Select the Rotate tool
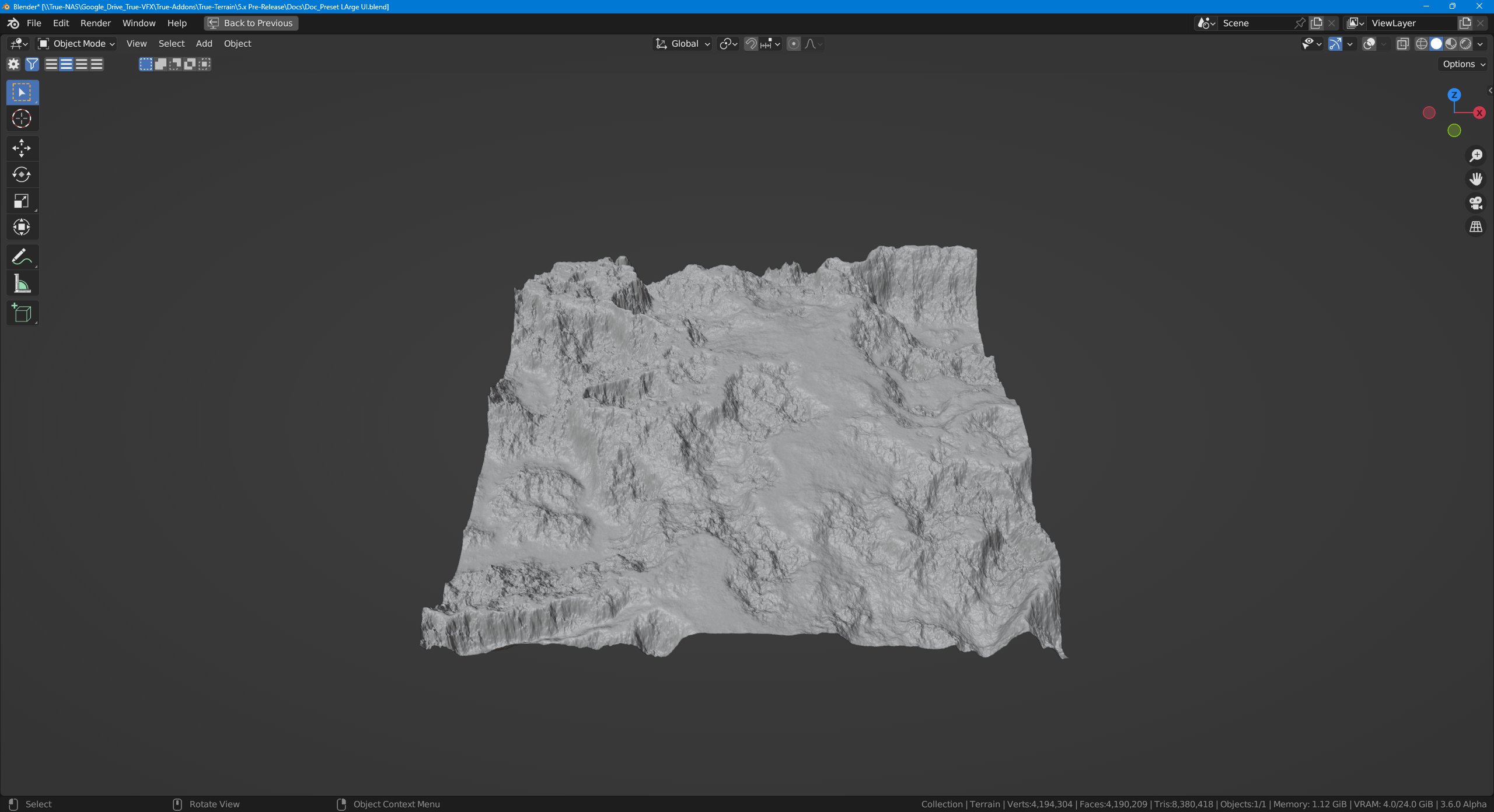 [22, 174]
